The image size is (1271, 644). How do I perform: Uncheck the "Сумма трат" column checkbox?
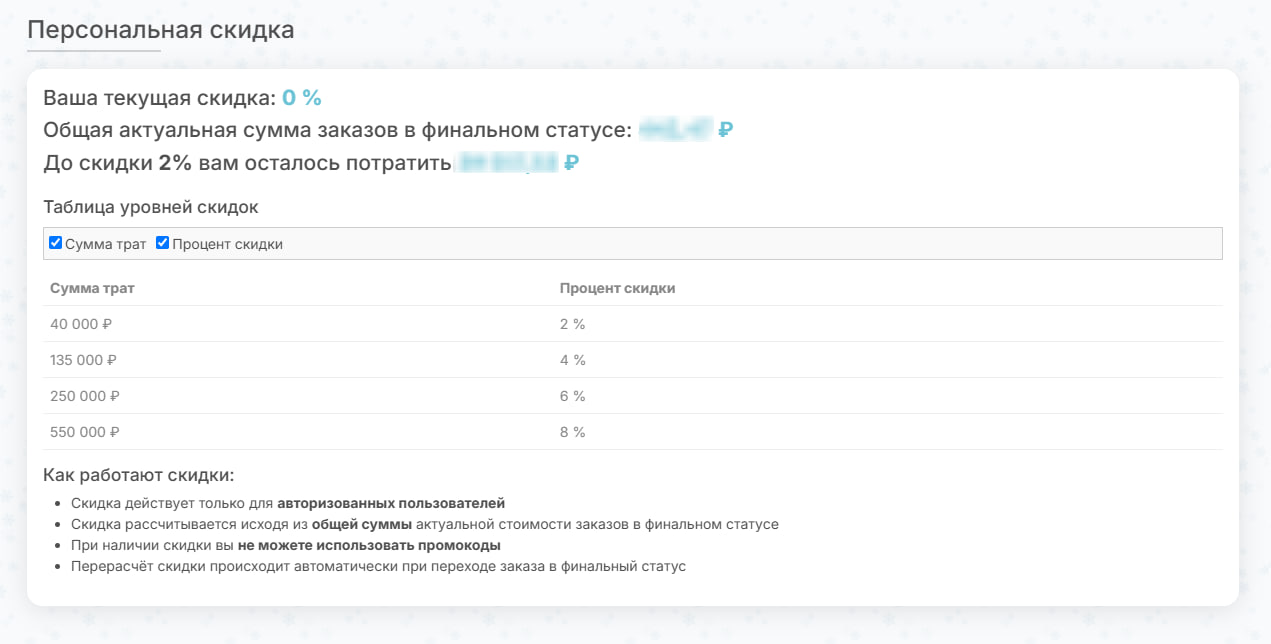[x=56, y=243]
